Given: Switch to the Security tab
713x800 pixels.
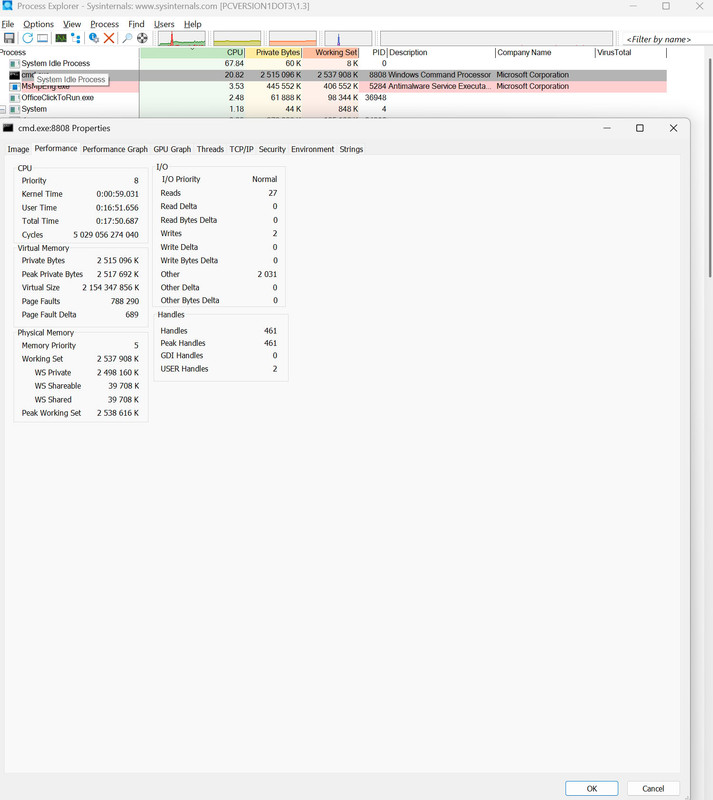Looking at the screenshot, I should (272, 149).
